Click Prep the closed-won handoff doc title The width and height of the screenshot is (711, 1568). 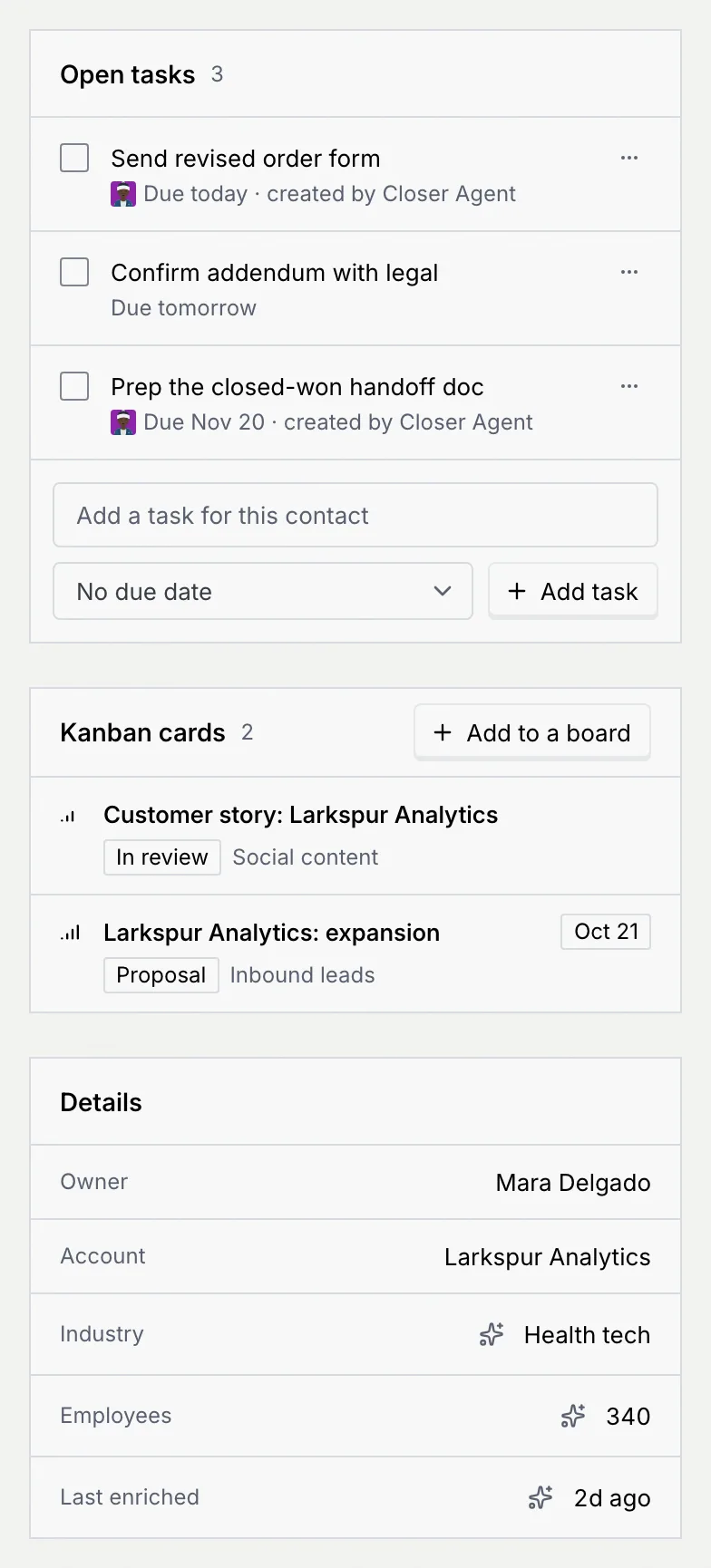click(x=297, y=387)
